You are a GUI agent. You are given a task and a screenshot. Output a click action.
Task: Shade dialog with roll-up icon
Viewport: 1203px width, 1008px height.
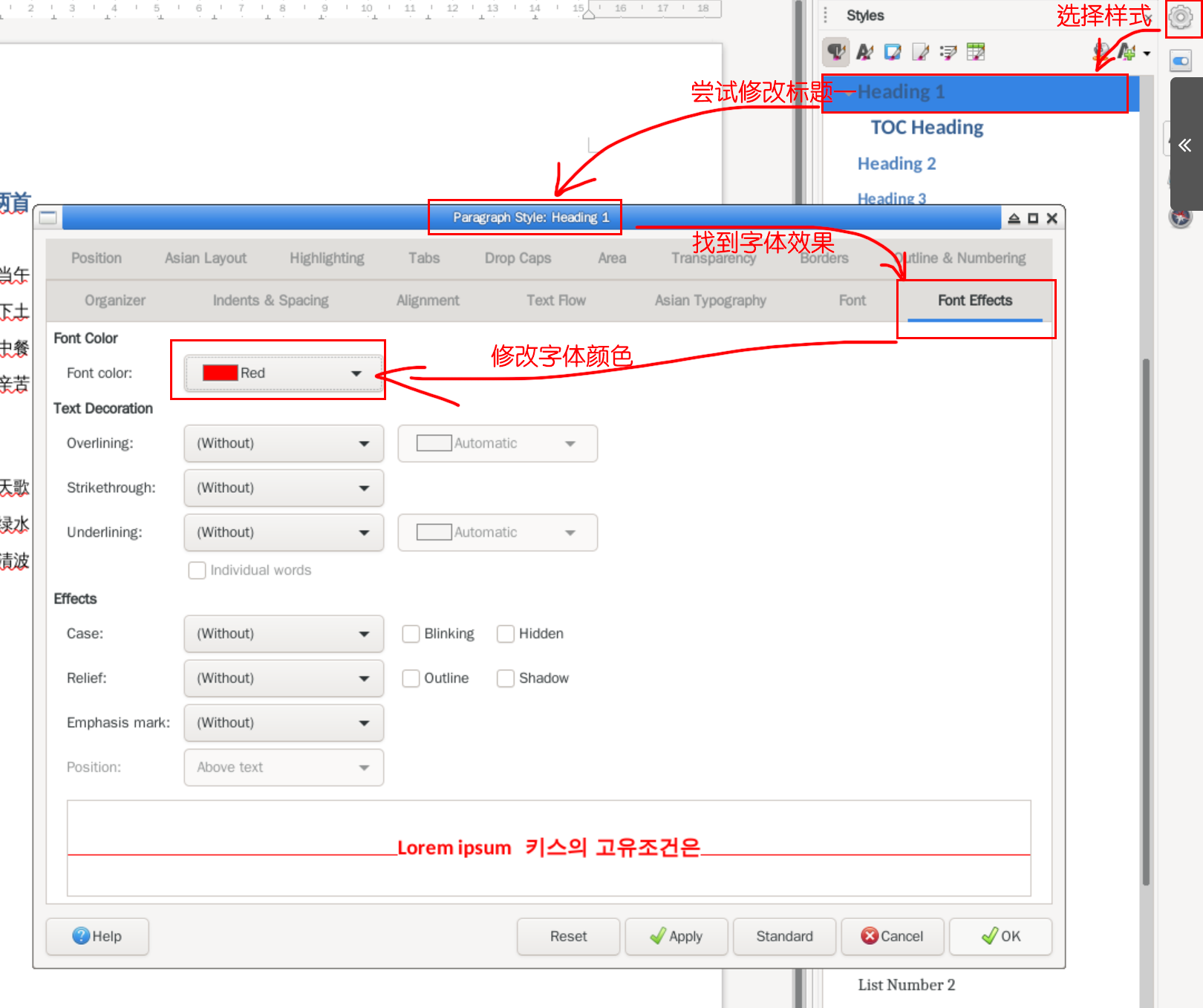[x=1014, y=218]
